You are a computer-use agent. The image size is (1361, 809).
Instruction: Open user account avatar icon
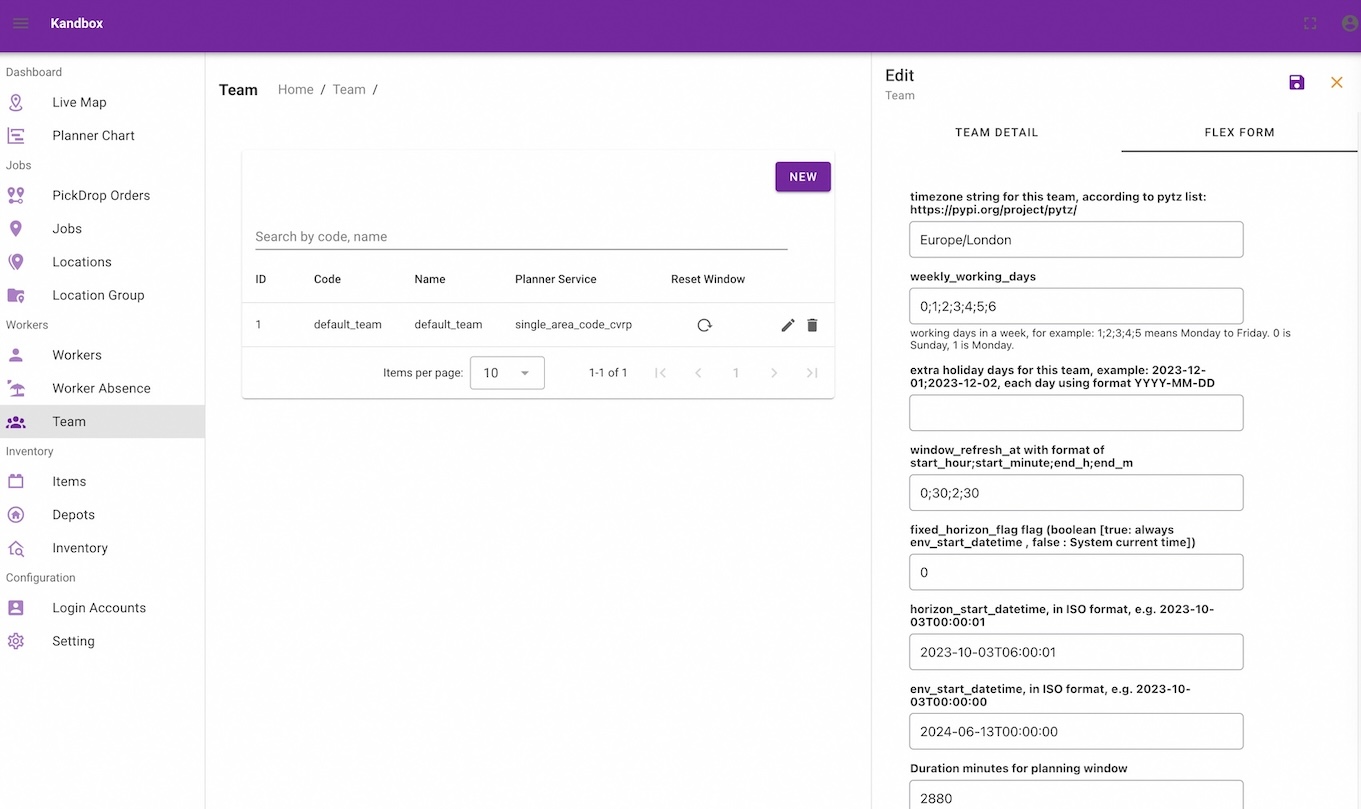[x=1349, y=23]
